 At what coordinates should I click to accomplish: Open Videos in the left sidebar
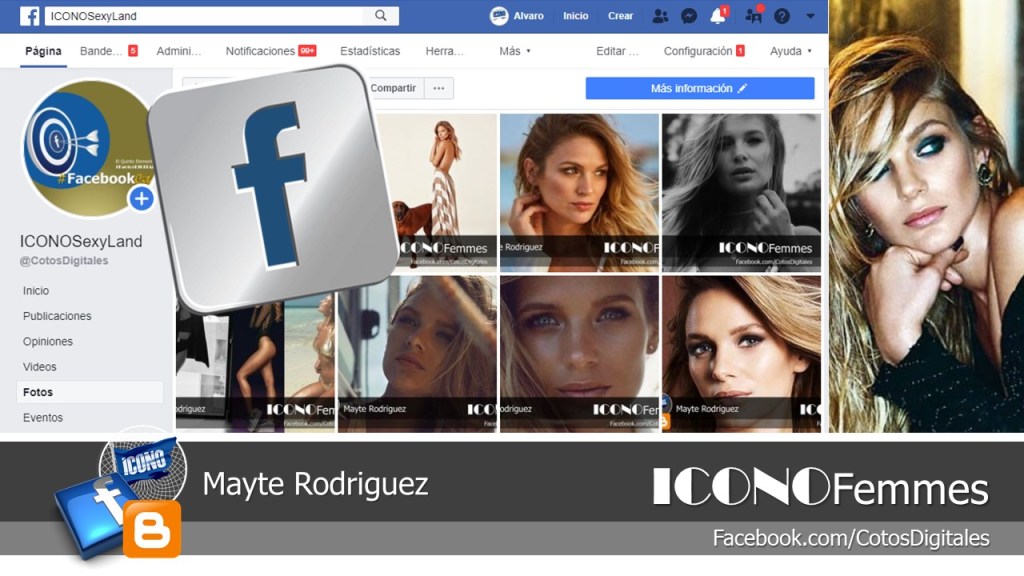coord(40,367)
